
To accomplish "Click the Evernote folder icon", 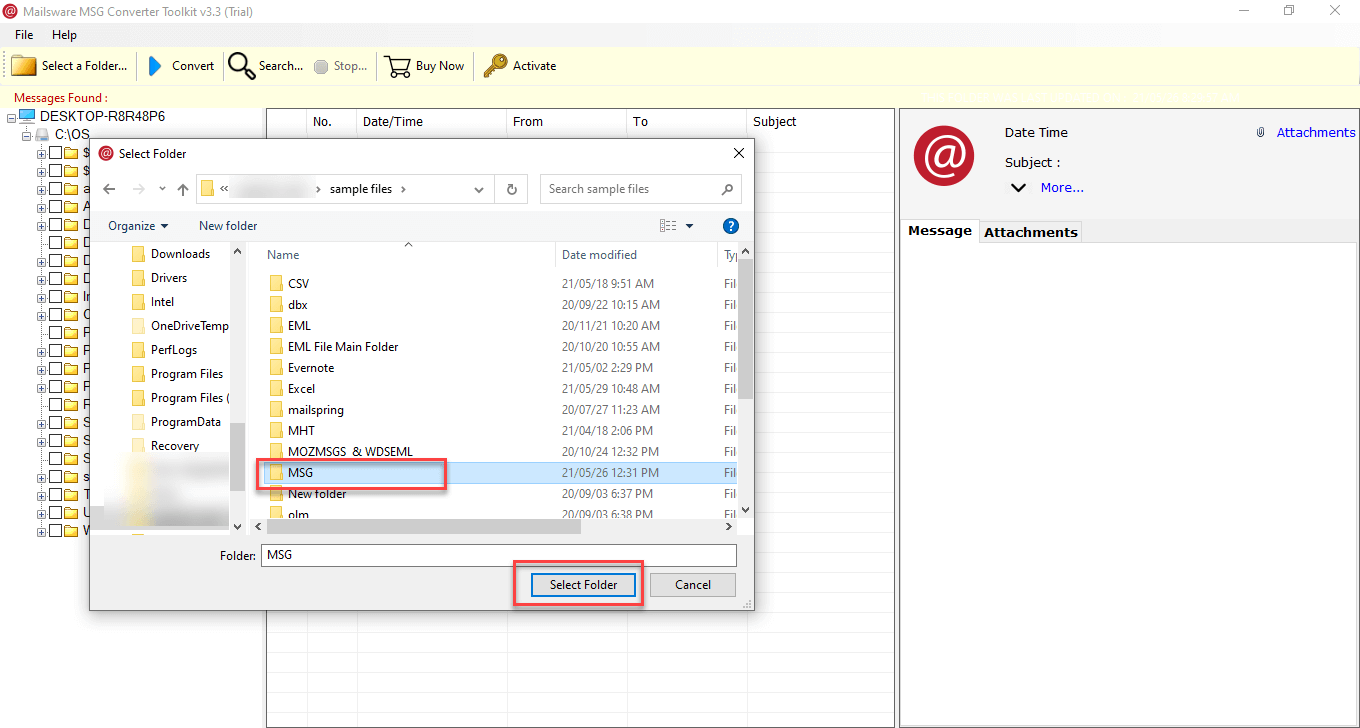I will click(277, 368).
